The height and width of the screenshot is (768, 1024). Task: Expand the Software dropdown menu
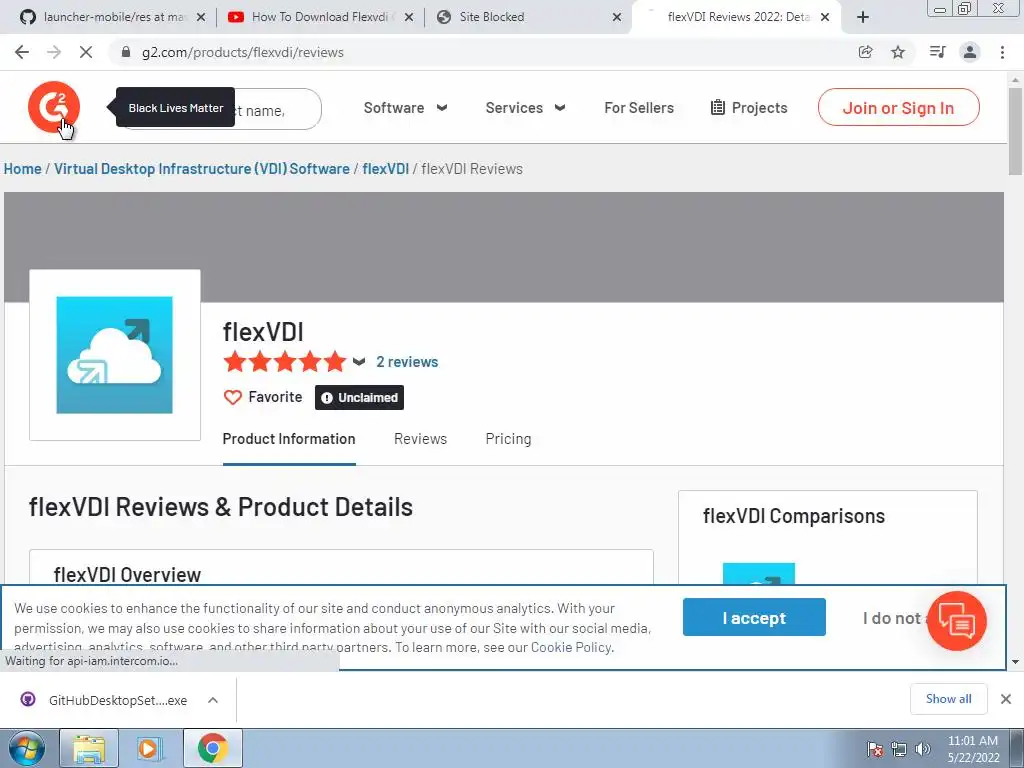pos(406,108)
